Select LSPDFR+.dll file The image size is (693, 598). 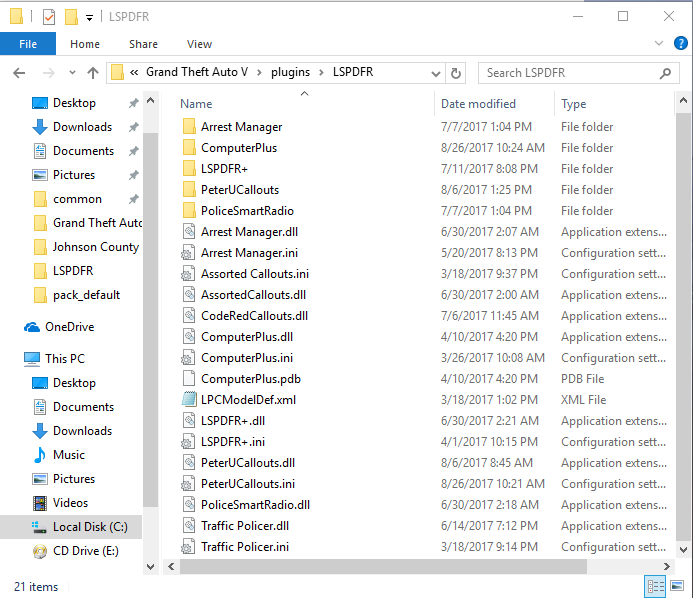point(233,421)
